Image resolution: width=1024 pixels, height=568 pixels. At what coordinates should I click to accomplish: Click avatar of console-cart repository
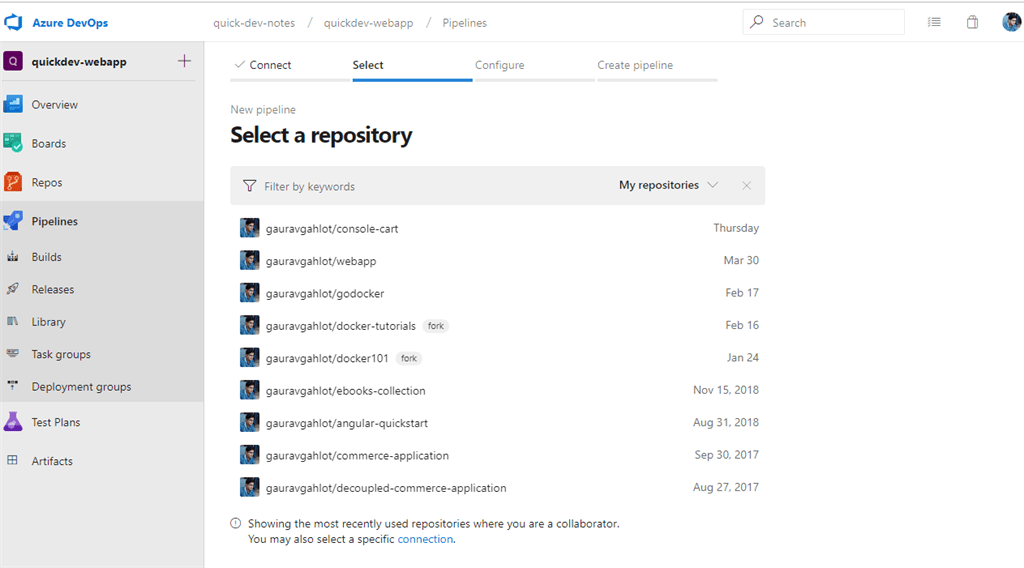pos(249,228)
